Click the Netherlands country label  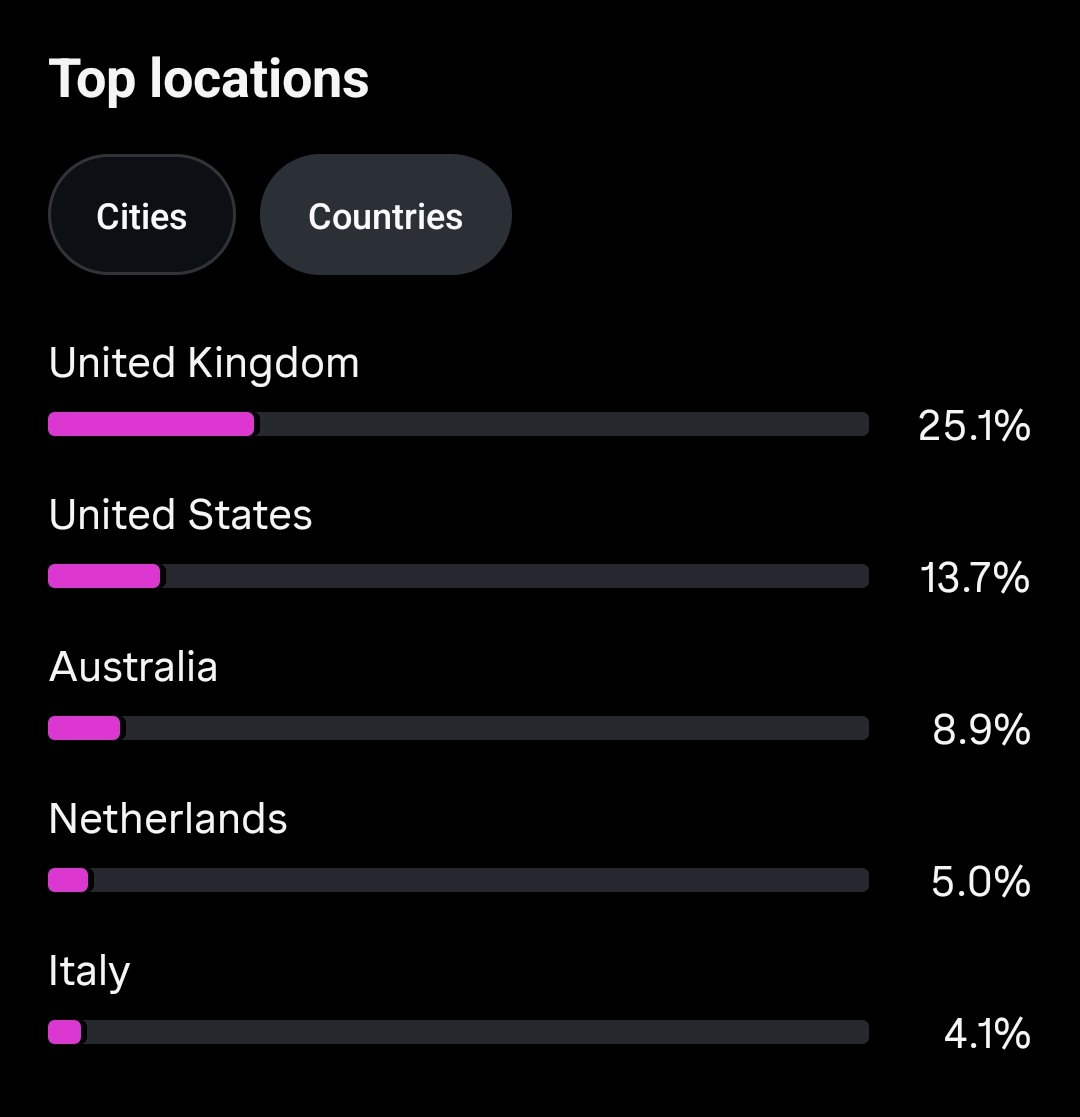click(x=168, y=819)
